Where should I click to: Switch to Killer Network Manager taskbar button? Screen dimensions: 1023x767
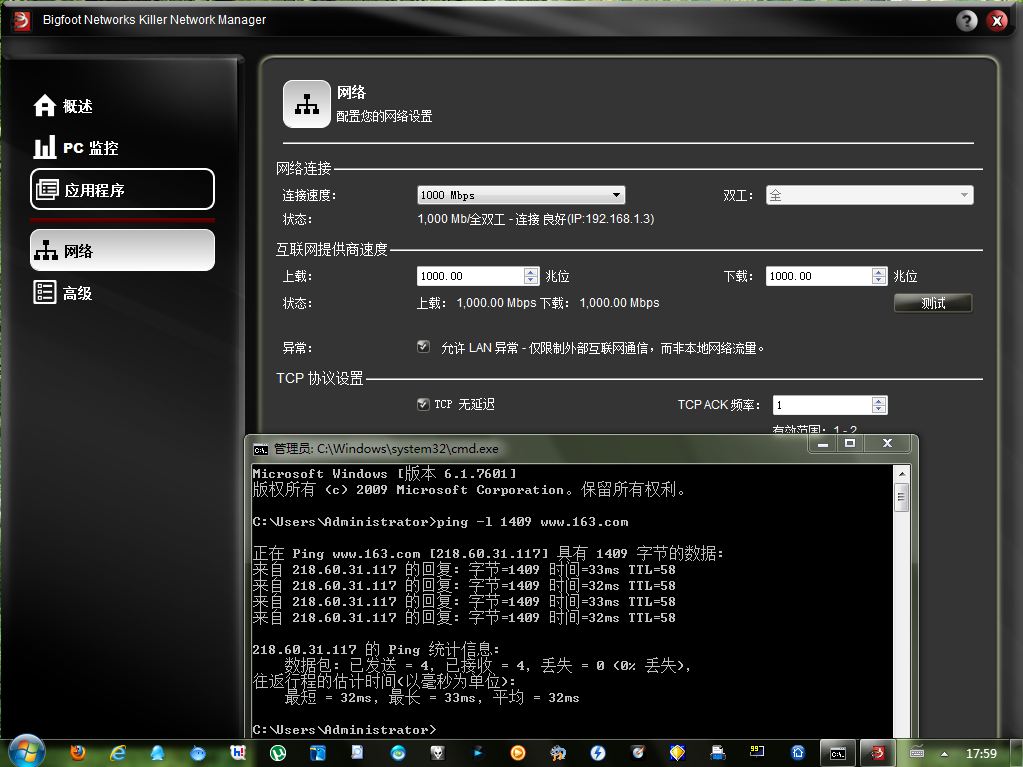[878, 753]
